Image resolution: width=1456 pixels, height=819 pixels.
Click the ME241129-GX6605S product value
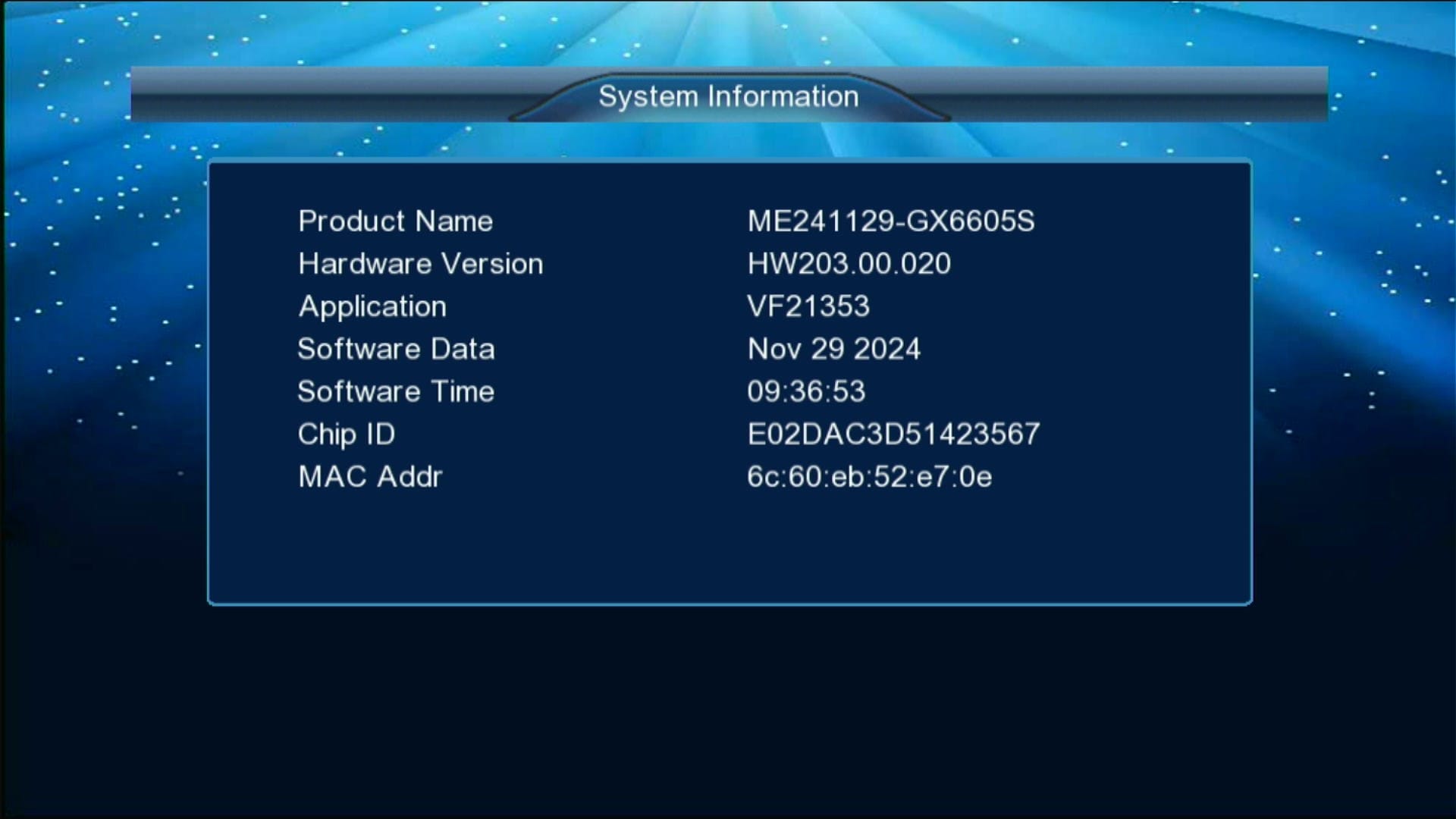tap(892, 221)
